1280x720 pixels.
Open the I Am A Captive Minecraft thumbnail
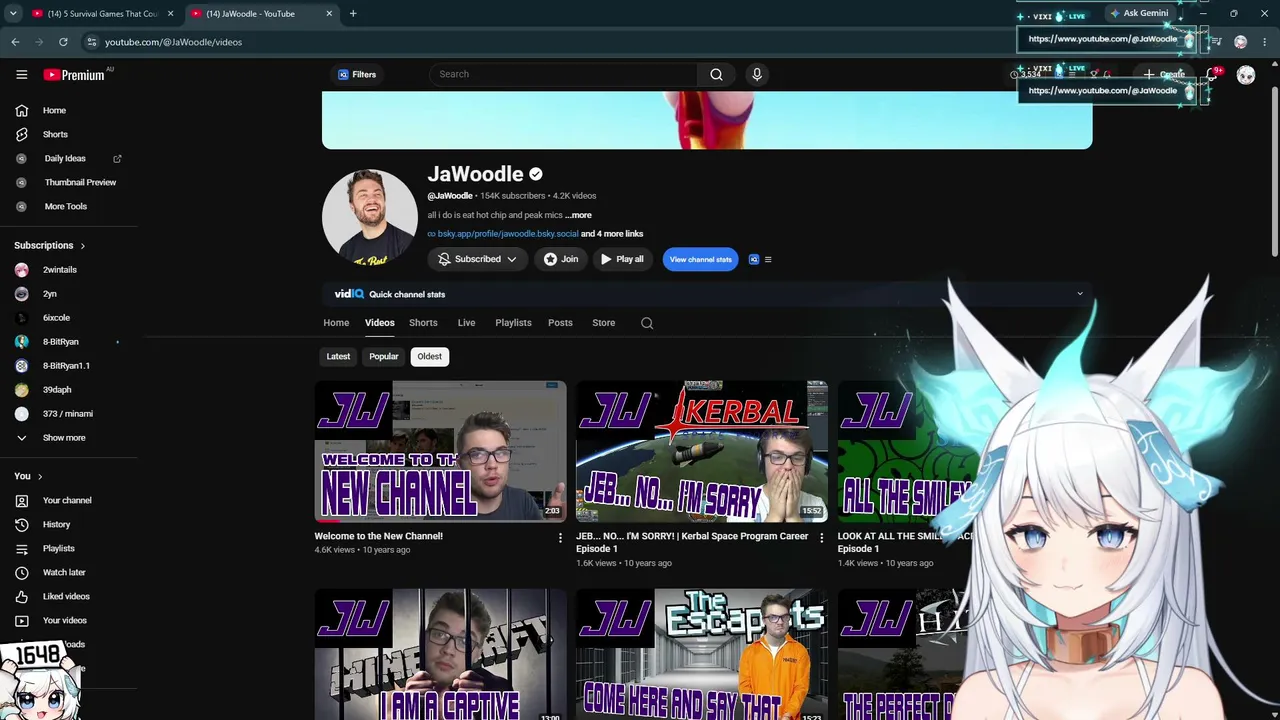coord(440,655)
